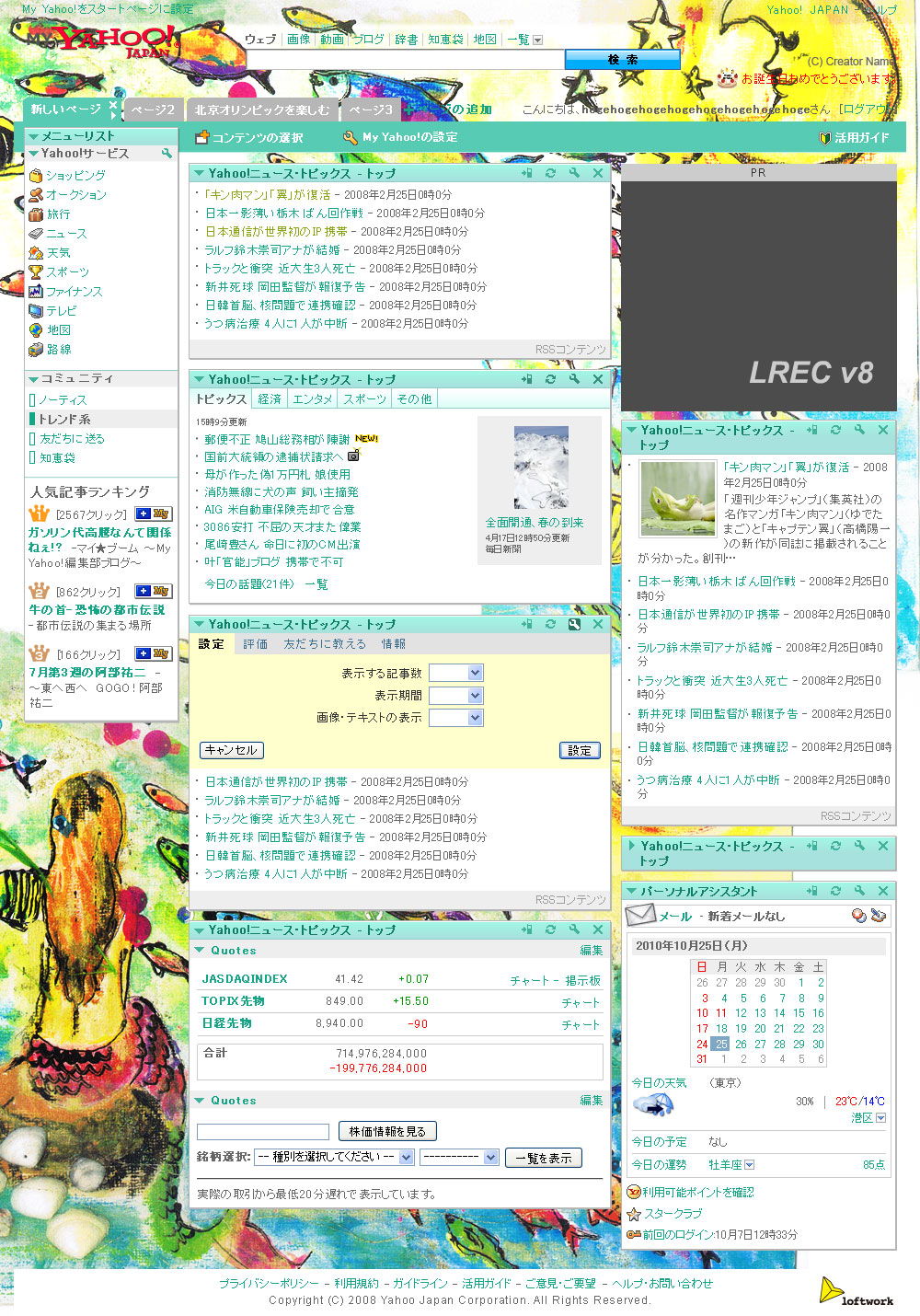This screenshot has height=1316, width=920.
Task: Click the stock quote input field
Action: pos(263,1132)
